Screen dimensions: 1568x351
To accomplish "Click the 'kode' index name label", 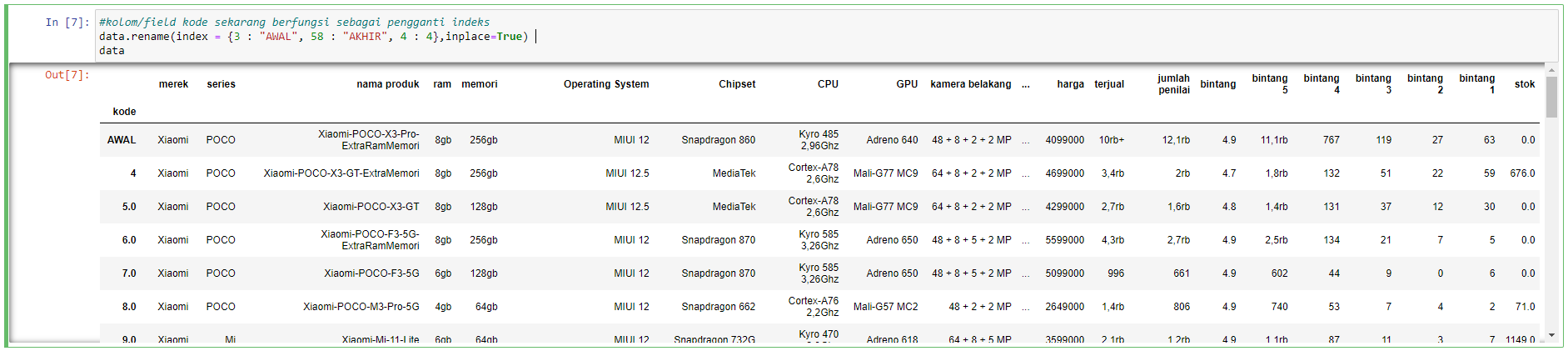I will [124, 112].
